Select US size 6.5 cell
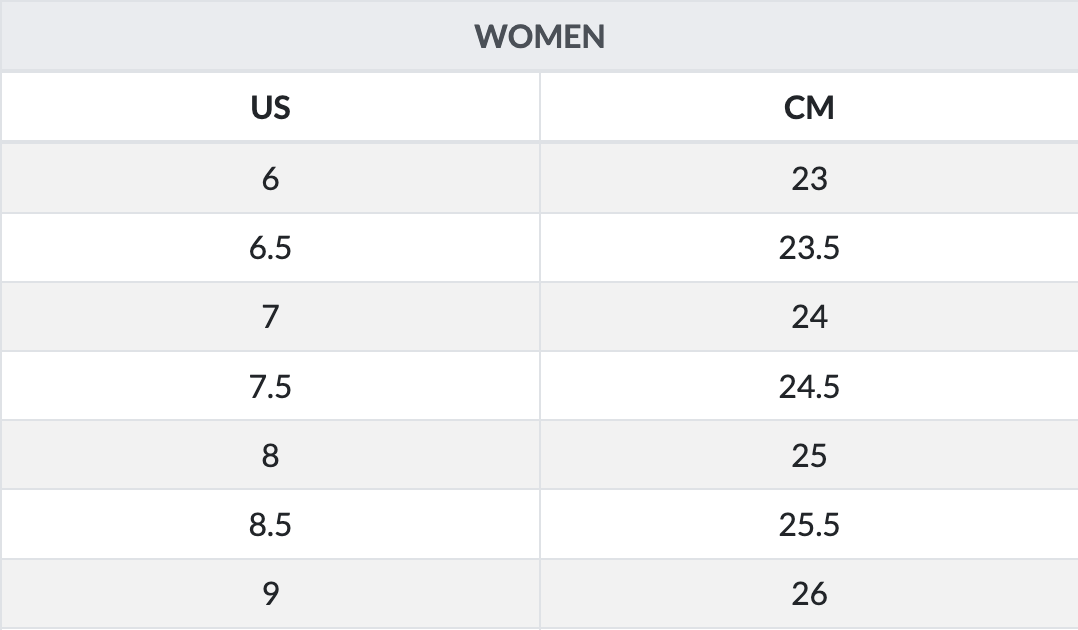The height and width of the screenshot is (630, 1078). click(x=270, y=247)
